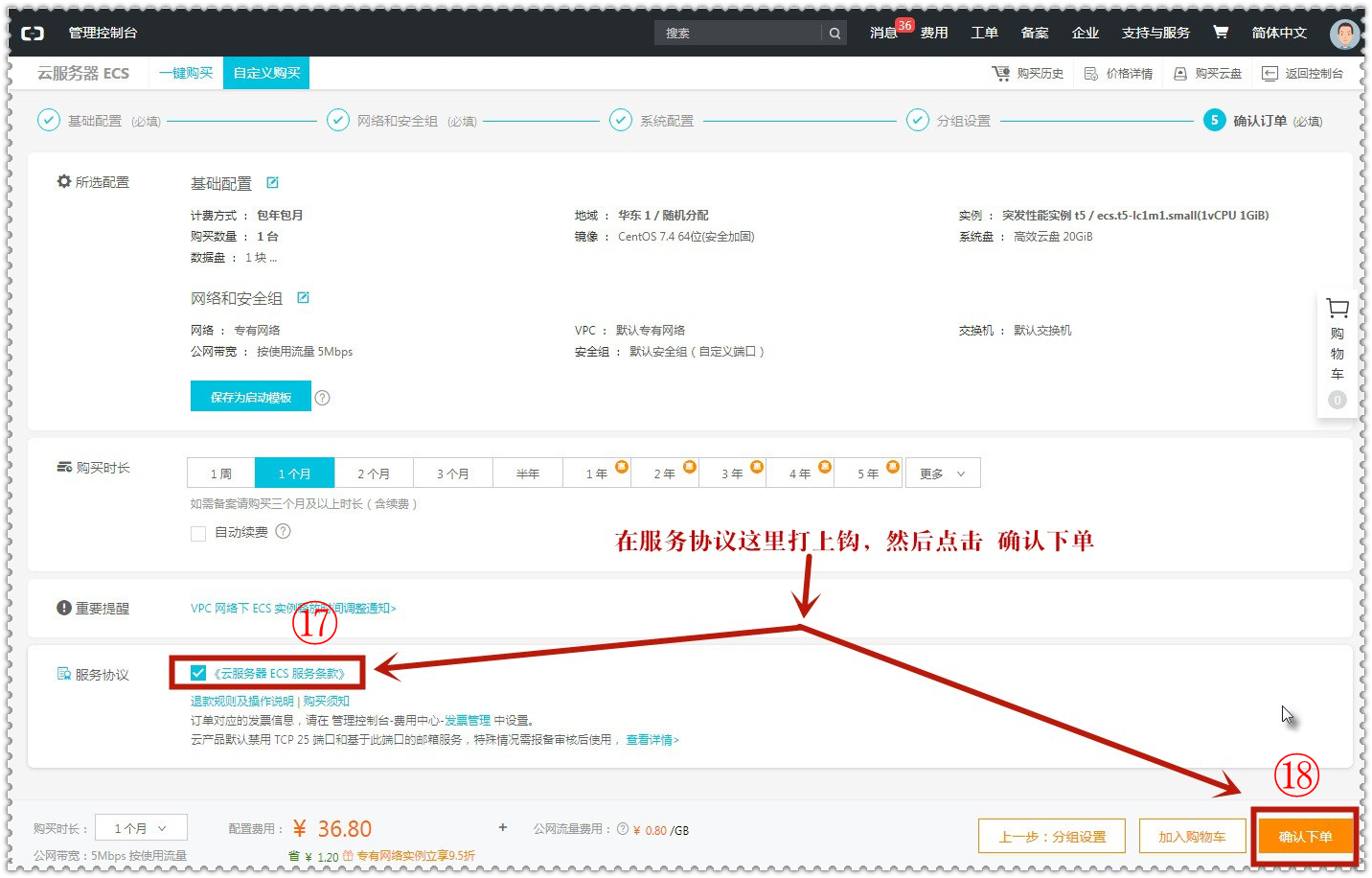Open the 费用 menu
This screenshot has height=878, width=1372.
click(x=934, y=33)
